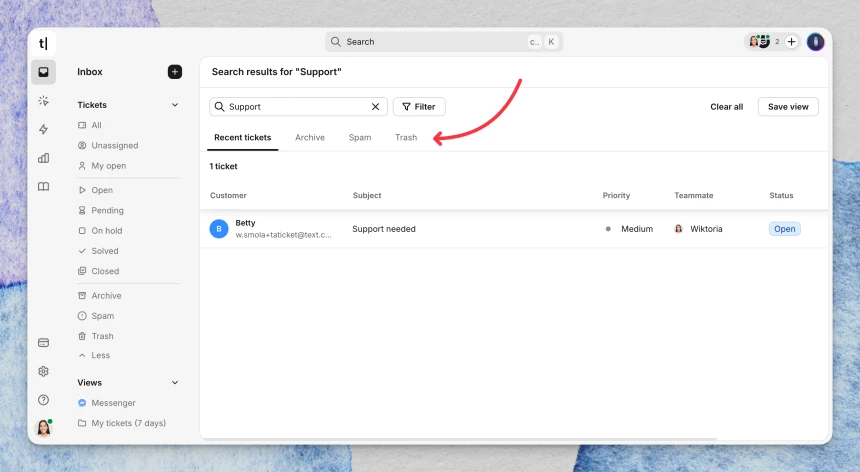Click the Medium priority value

pos(637,229)
